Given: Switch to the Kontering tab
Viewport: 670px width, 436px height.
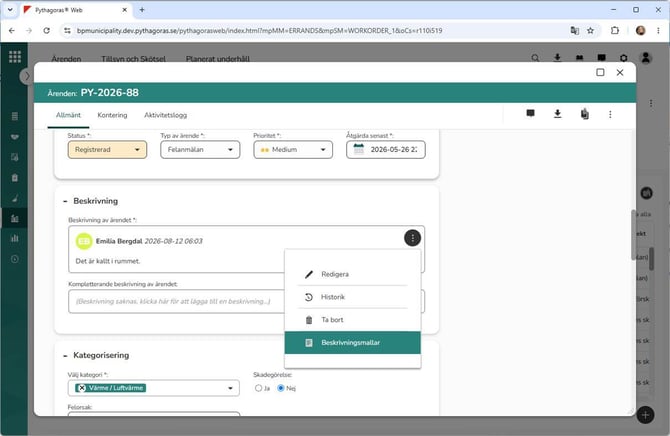Looking at the screenshot, I should click(112, 115).
